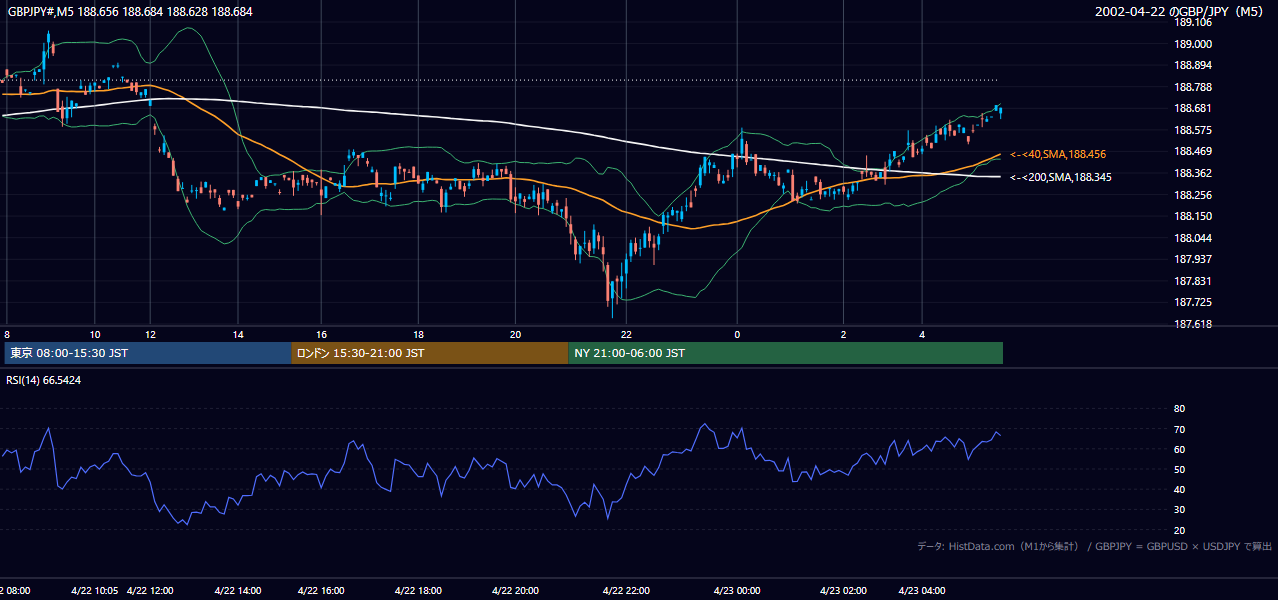The image size is (1278, 600).
Task: Click the 188.894 price axis label
Action: (1192, 66)
